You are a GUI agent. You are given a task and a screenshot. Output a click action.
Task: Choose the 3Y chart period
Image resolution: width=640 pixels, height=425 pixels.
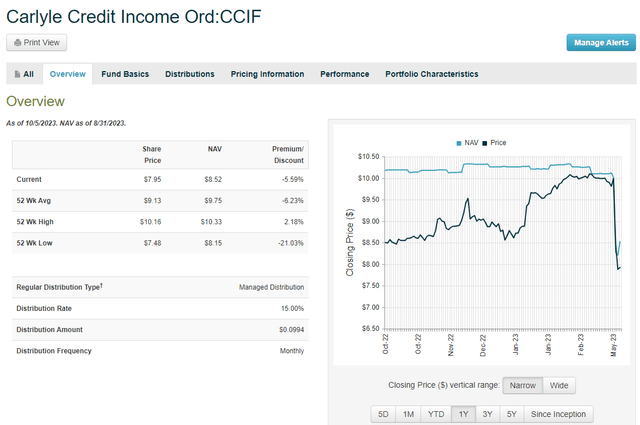pos(487,414)
